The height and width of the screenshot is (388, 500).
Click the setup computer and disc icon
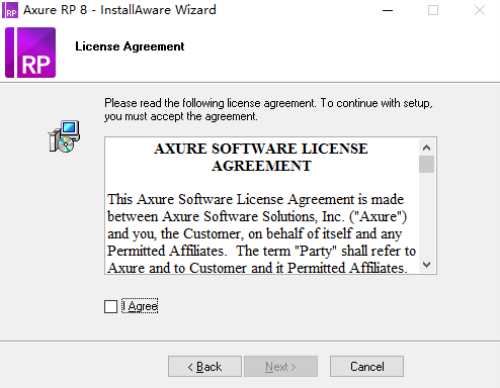pos(64,137)
